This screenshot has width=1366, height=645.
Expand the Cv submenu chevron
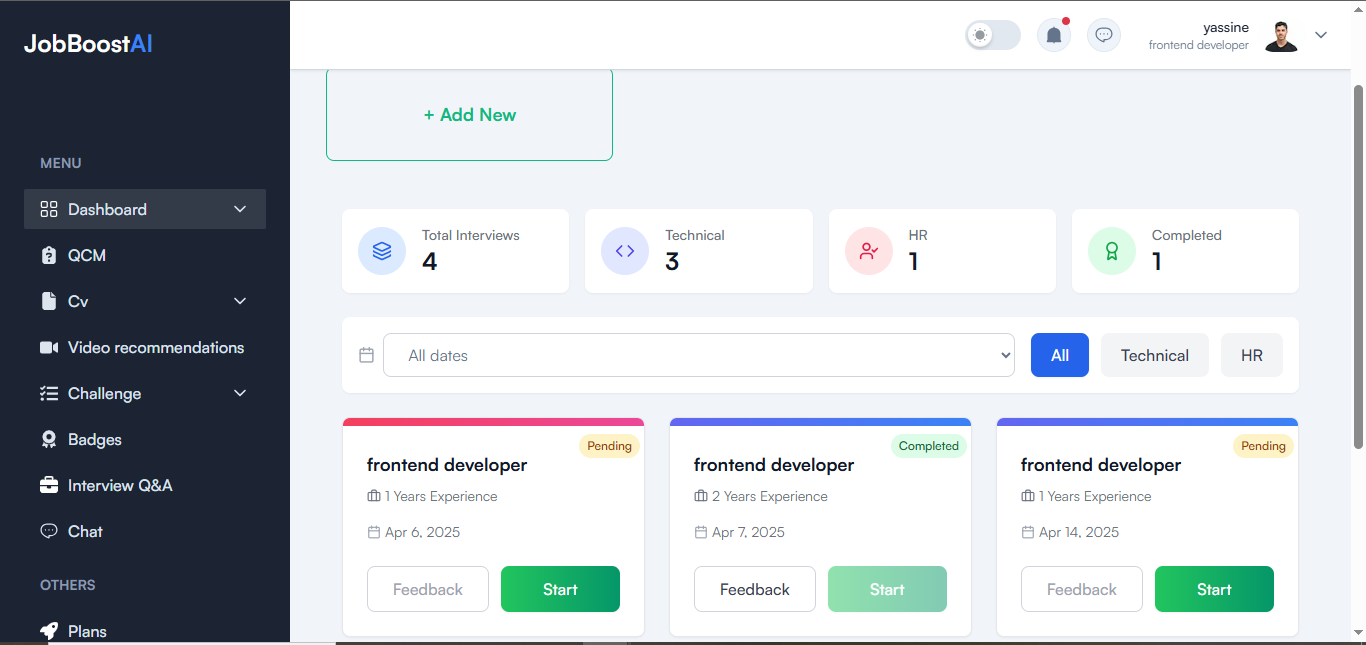240,301
